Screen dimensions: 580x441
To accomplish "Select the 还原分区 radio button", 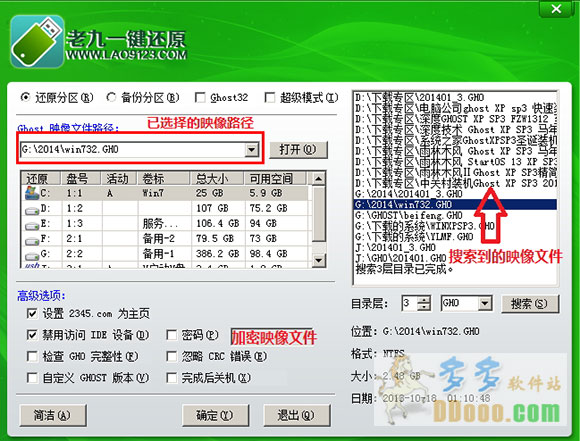I will [26, 97].
